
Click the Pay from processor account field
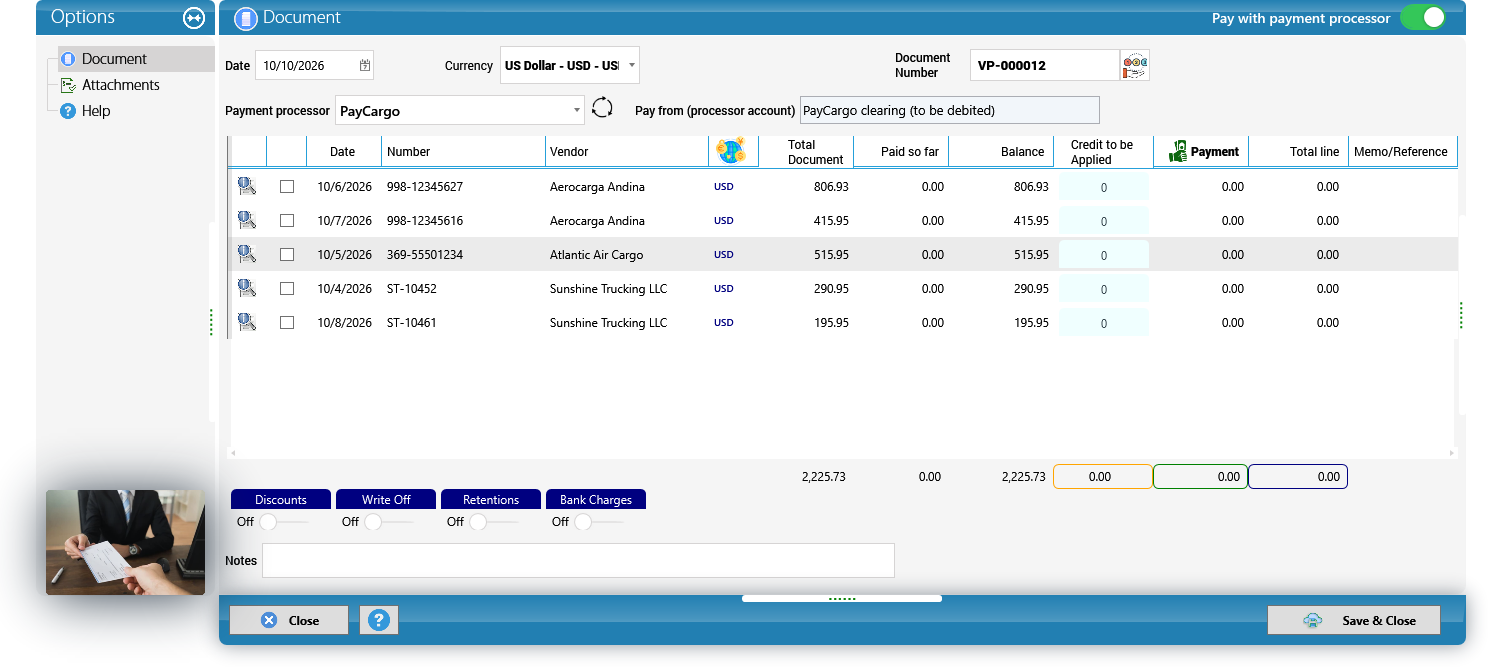tap(949, 110)
